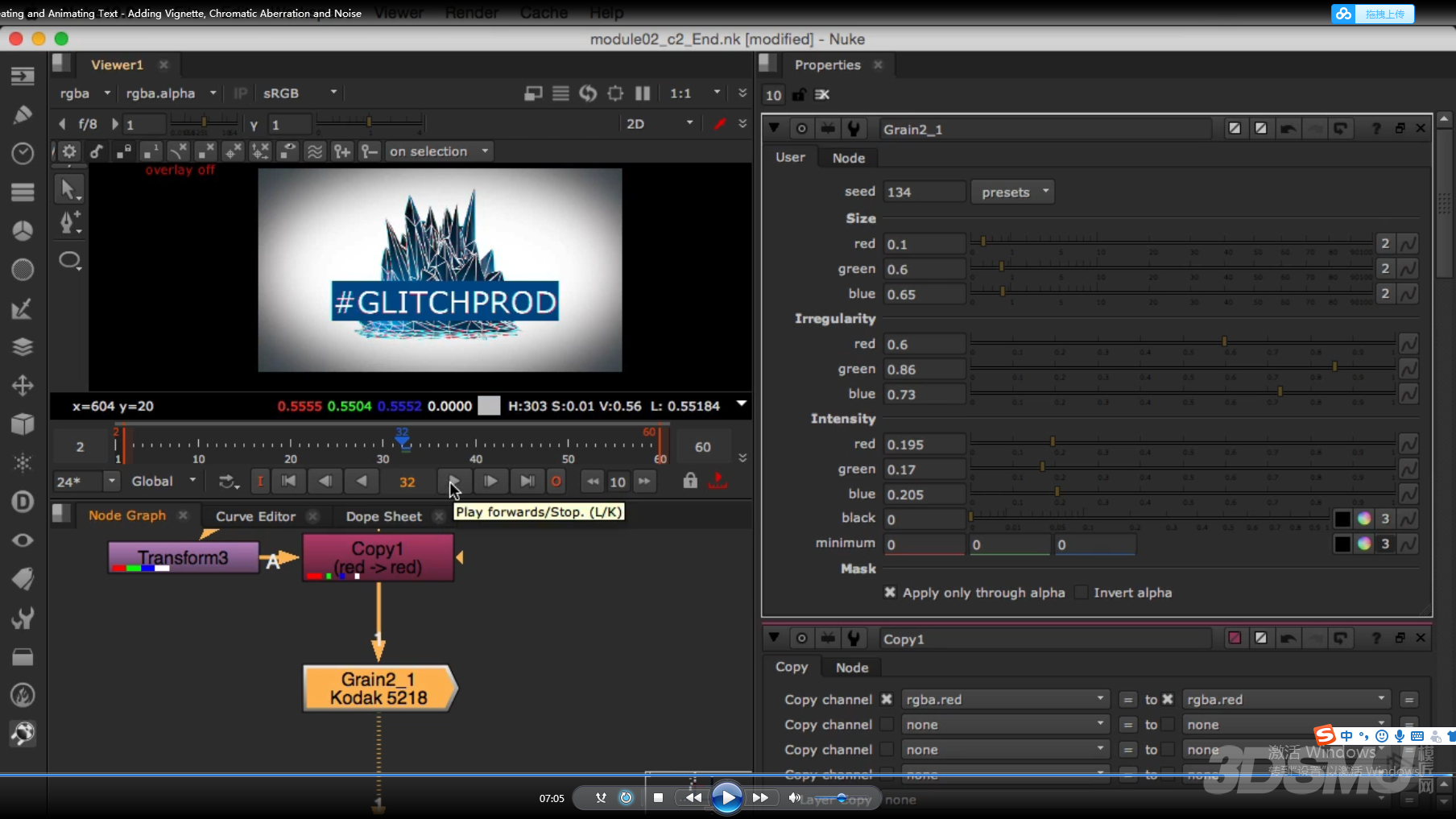Select the Transform3 node in graph
The width and height of the screenshot is (1456, 819).
tap(183, 557)
